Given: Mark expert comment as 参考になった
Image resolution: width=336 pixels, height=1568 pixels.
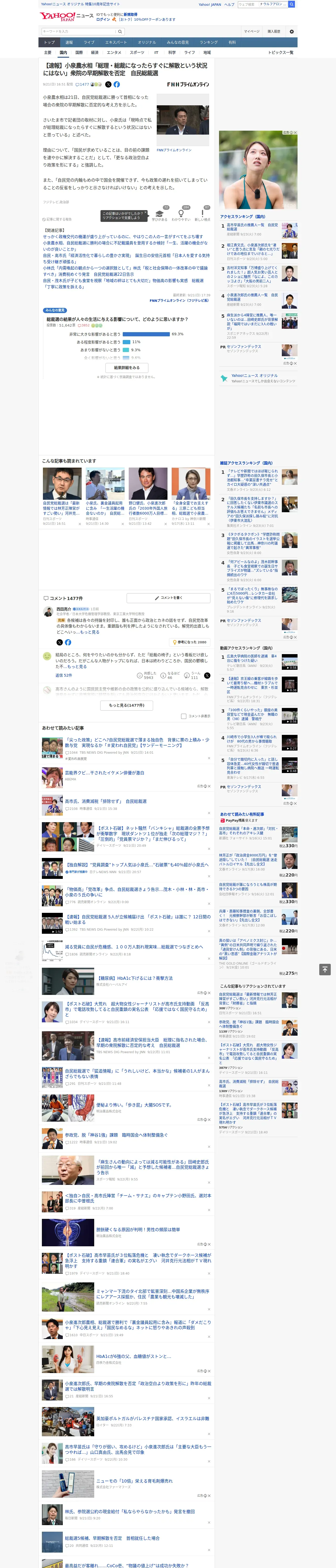Looking at the screenshot, I should (x=190, y=642).
